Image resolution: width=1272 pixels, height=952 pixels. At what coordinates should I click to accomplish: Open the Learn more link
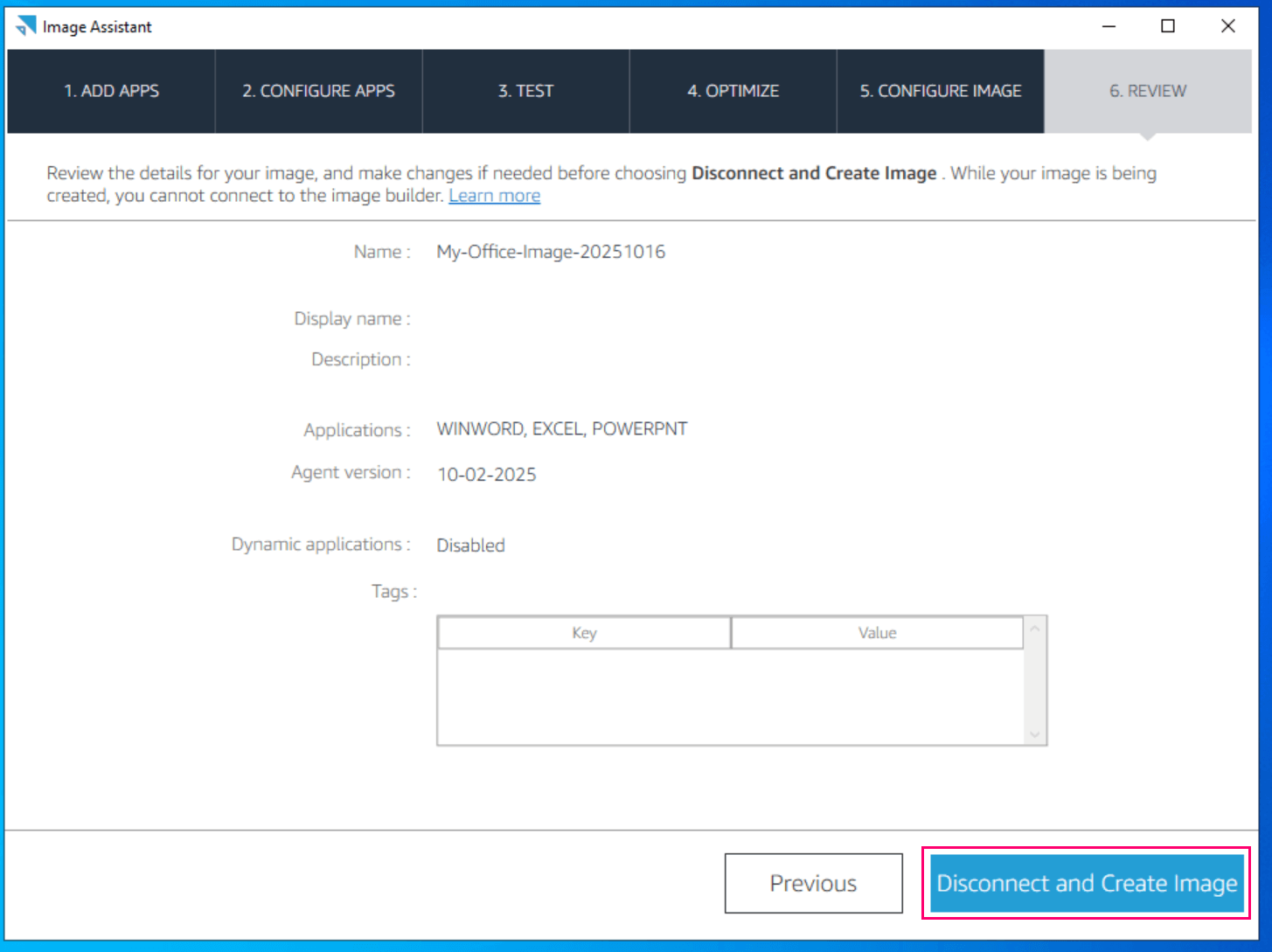point(494,195)
